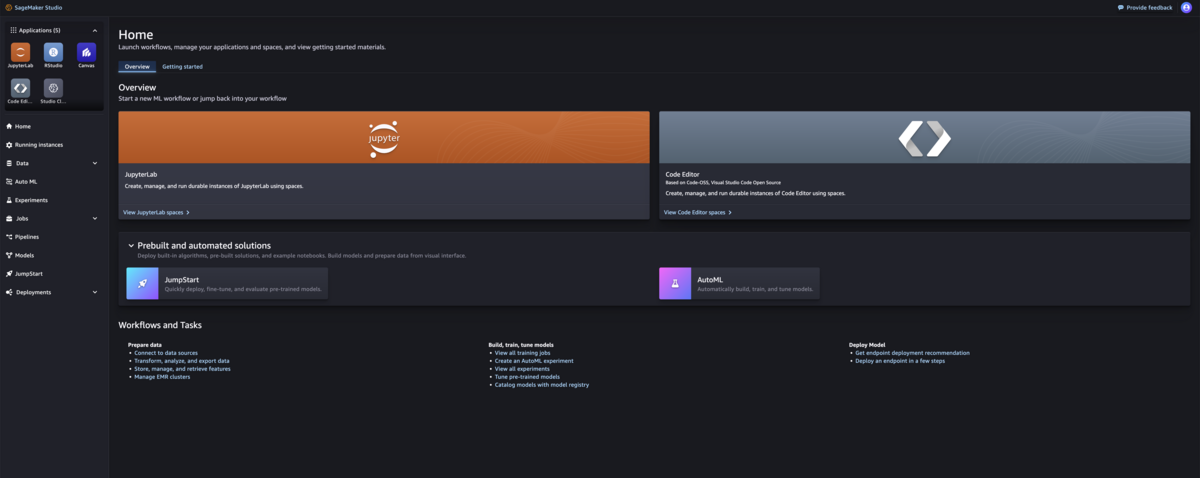Launch the Canvas application icon
The image size is (1200, 478).
pos(86,52)
